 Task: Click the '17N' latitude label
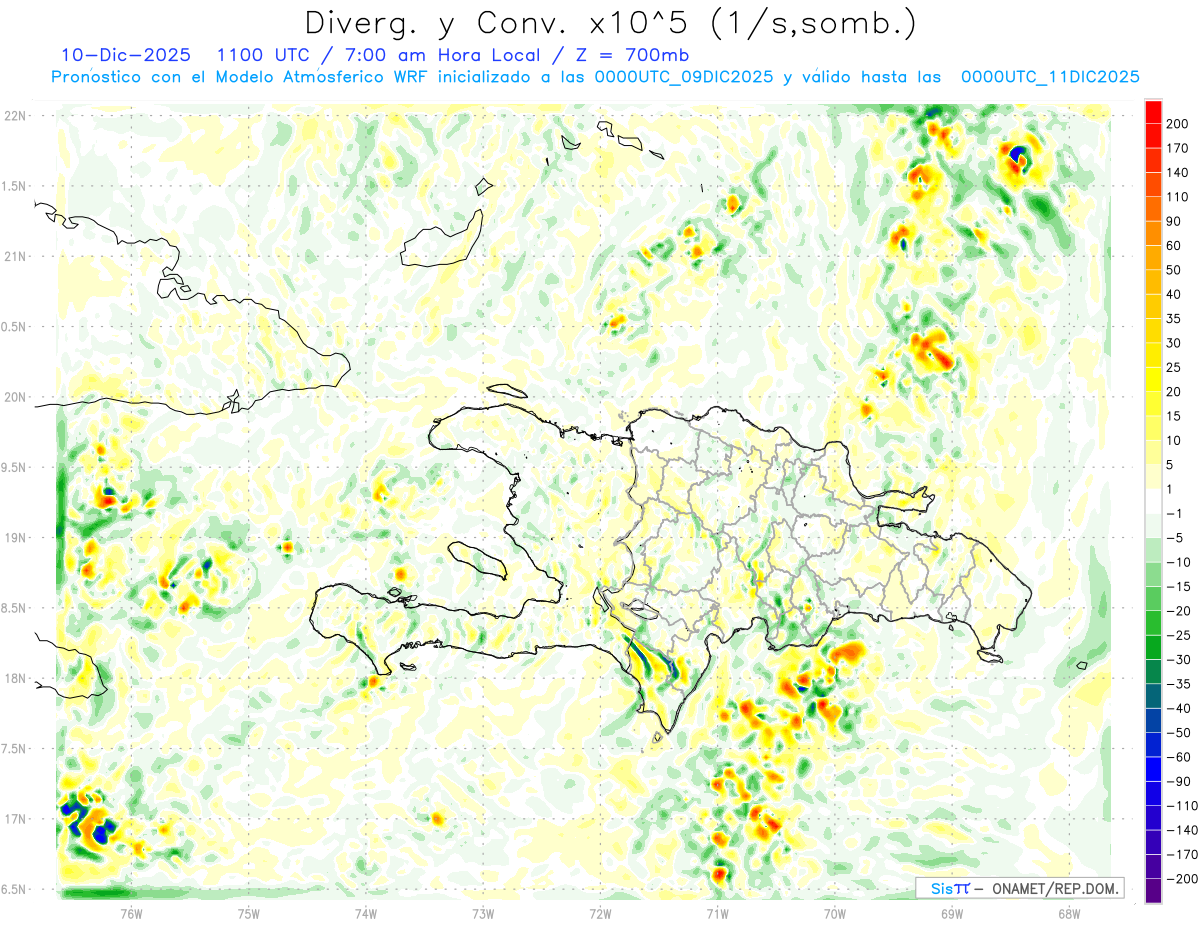pyautogui.click(x=16, y=819)
